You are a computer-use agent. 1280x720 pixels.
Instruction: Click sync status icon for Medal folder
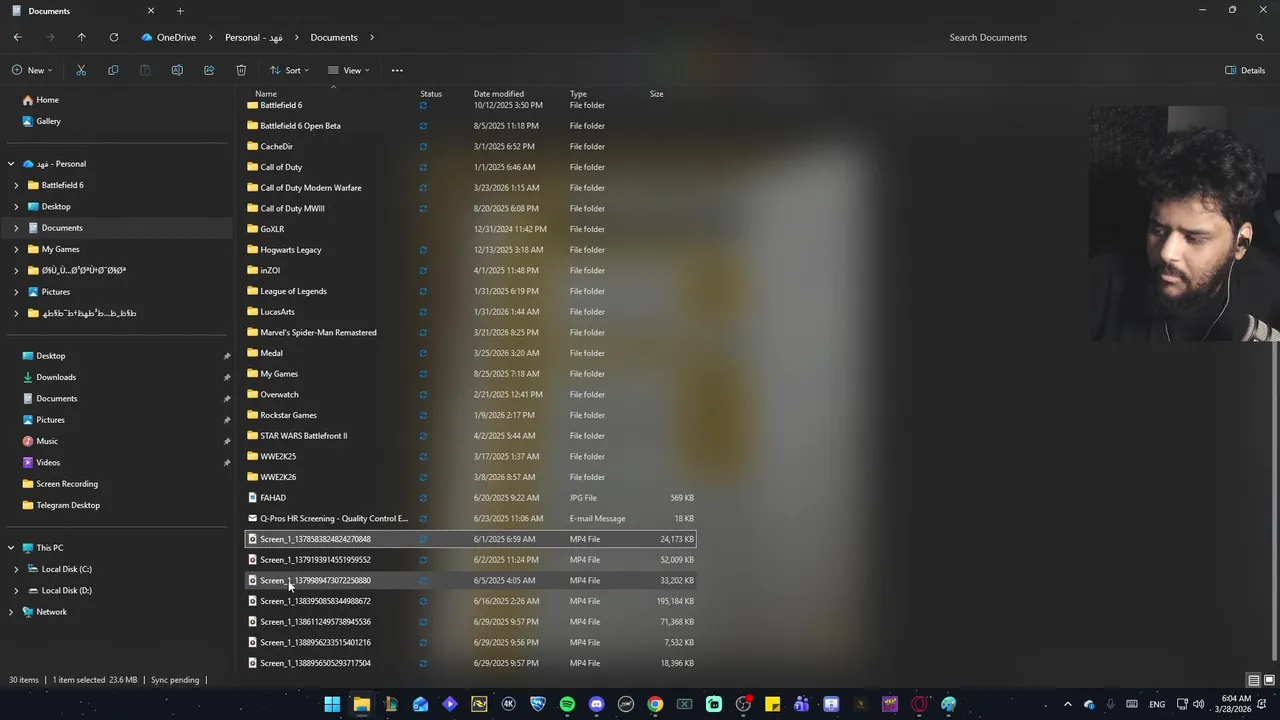click(423, 353)
